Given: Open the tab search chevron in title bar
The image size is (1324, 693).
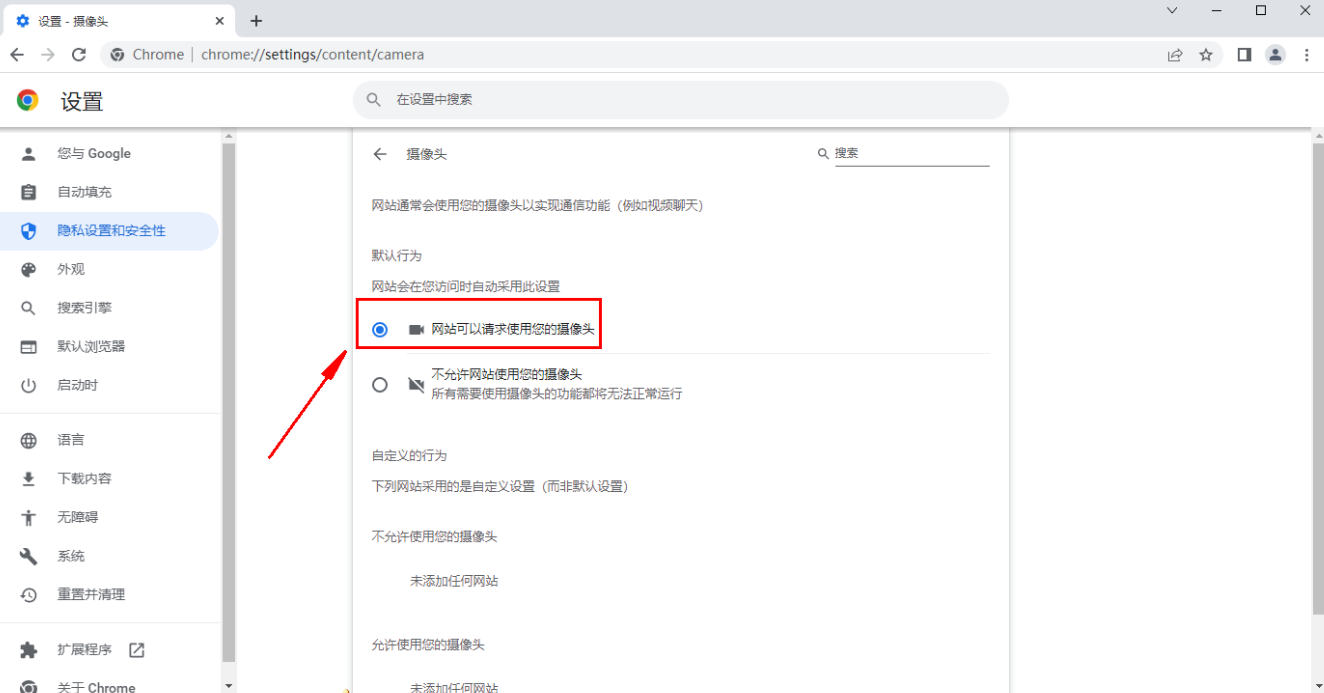Looking at the screenshot, I should tap(1173, 10).
